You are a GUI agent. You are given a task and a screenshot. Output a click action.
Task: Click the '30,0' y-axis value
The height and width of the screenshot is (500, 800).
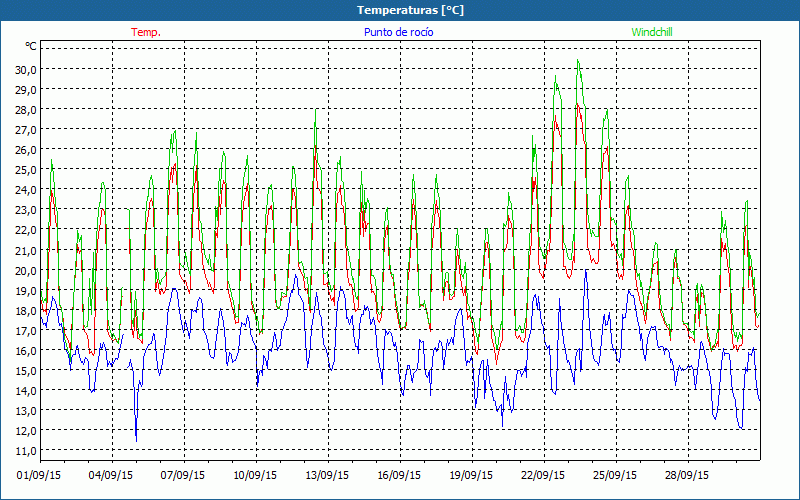click(x=26, y=70)
